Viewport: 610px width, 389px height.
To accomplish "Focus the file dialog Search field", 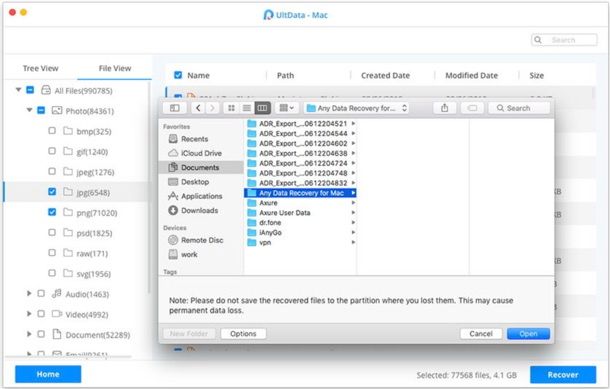I will click(519, 108).
